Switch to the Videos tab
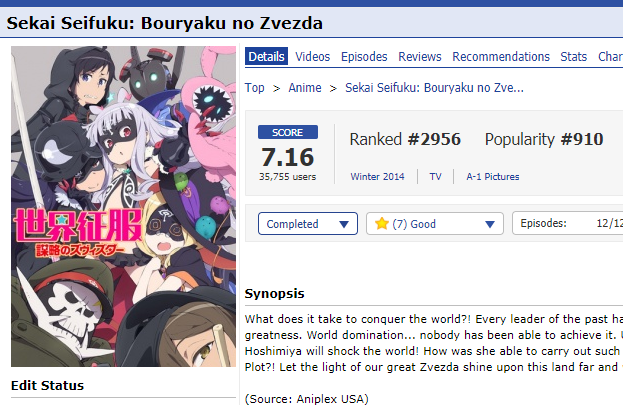 (x=312, y=56)
